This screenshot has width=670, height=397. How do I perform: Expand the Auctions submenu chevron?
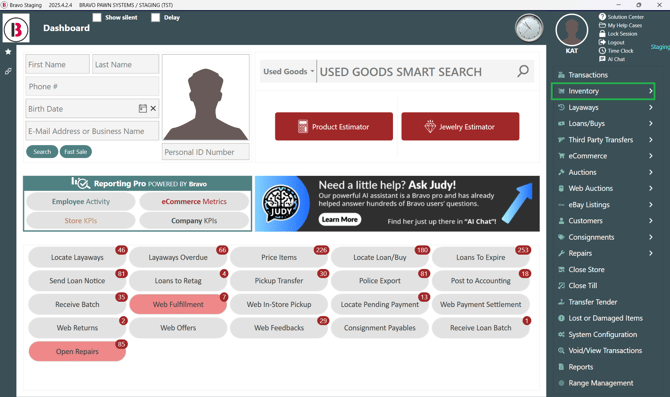tap(650, 172)
